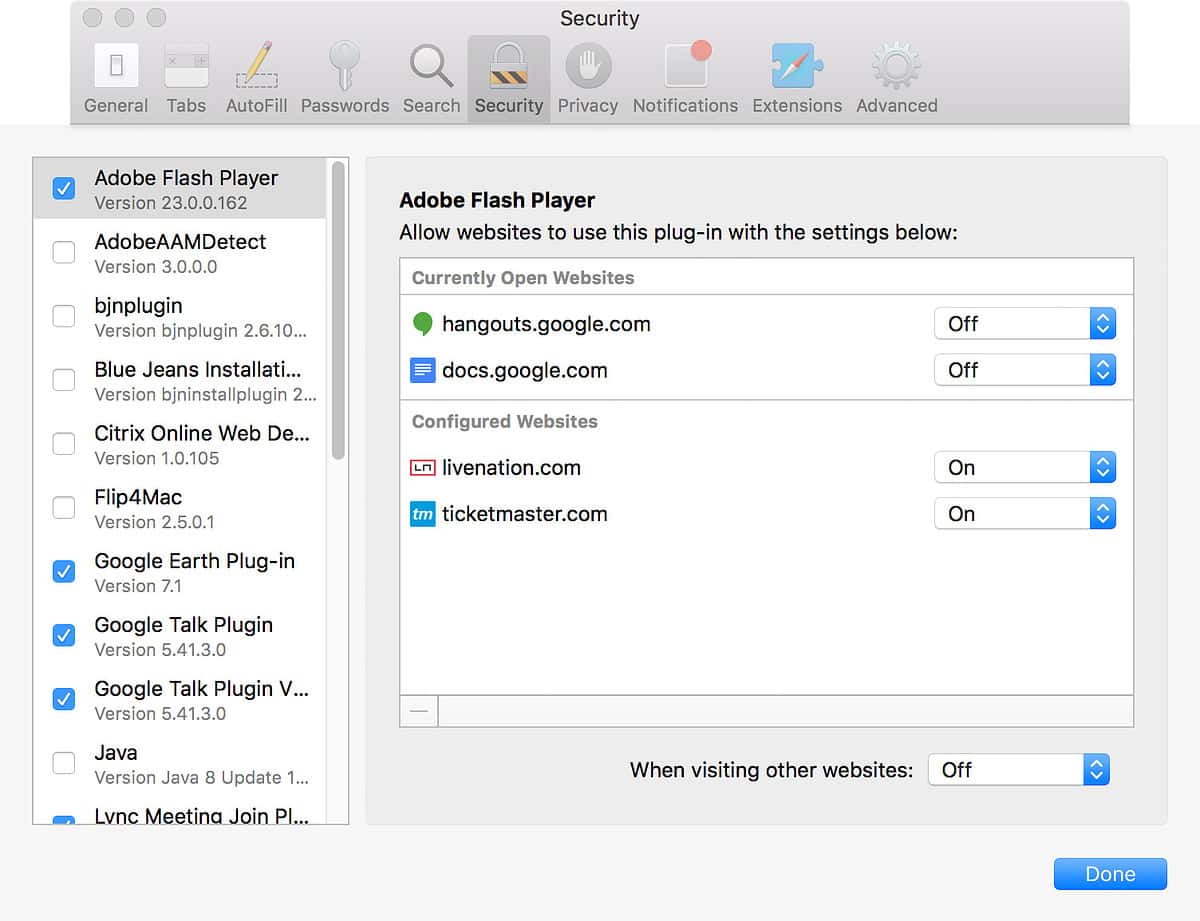Enable the Blue Jeans Installati… plug-in checkbox
The width and height of the screenshot is (1200, 921).
pos(63,380)
